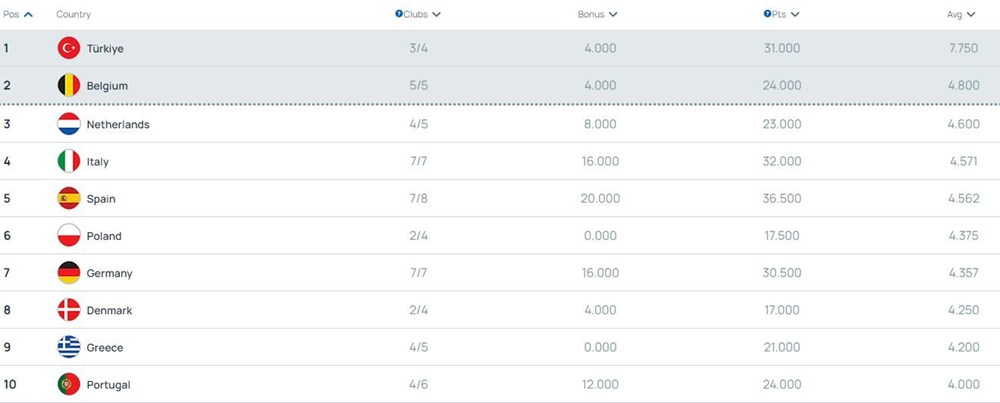
Task: Select the Country column header
Action: pyautogui.click(x=73, y=14)
